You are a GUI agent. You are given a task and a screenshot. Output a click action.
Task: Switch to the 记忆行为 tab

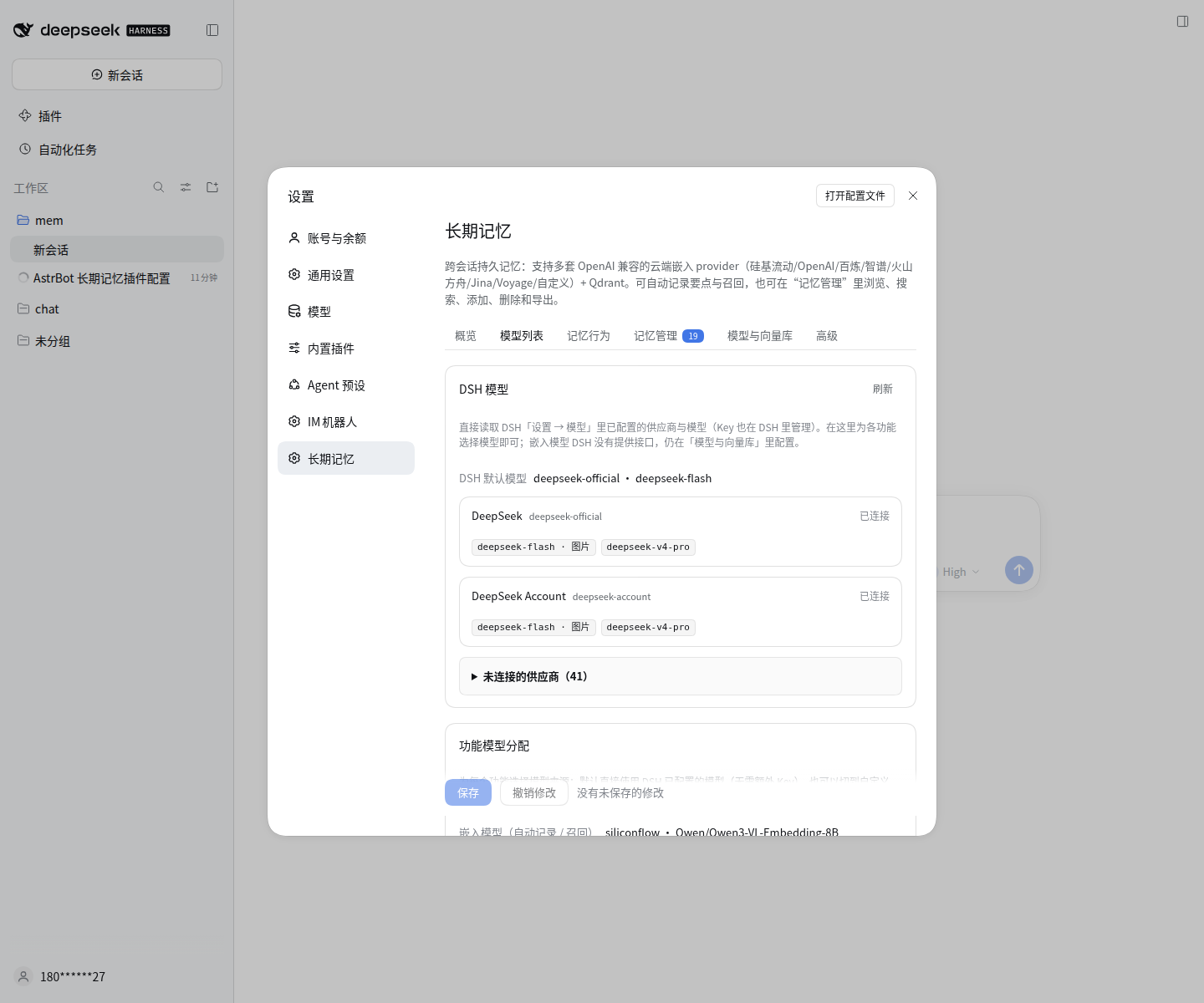pos(589,336)
